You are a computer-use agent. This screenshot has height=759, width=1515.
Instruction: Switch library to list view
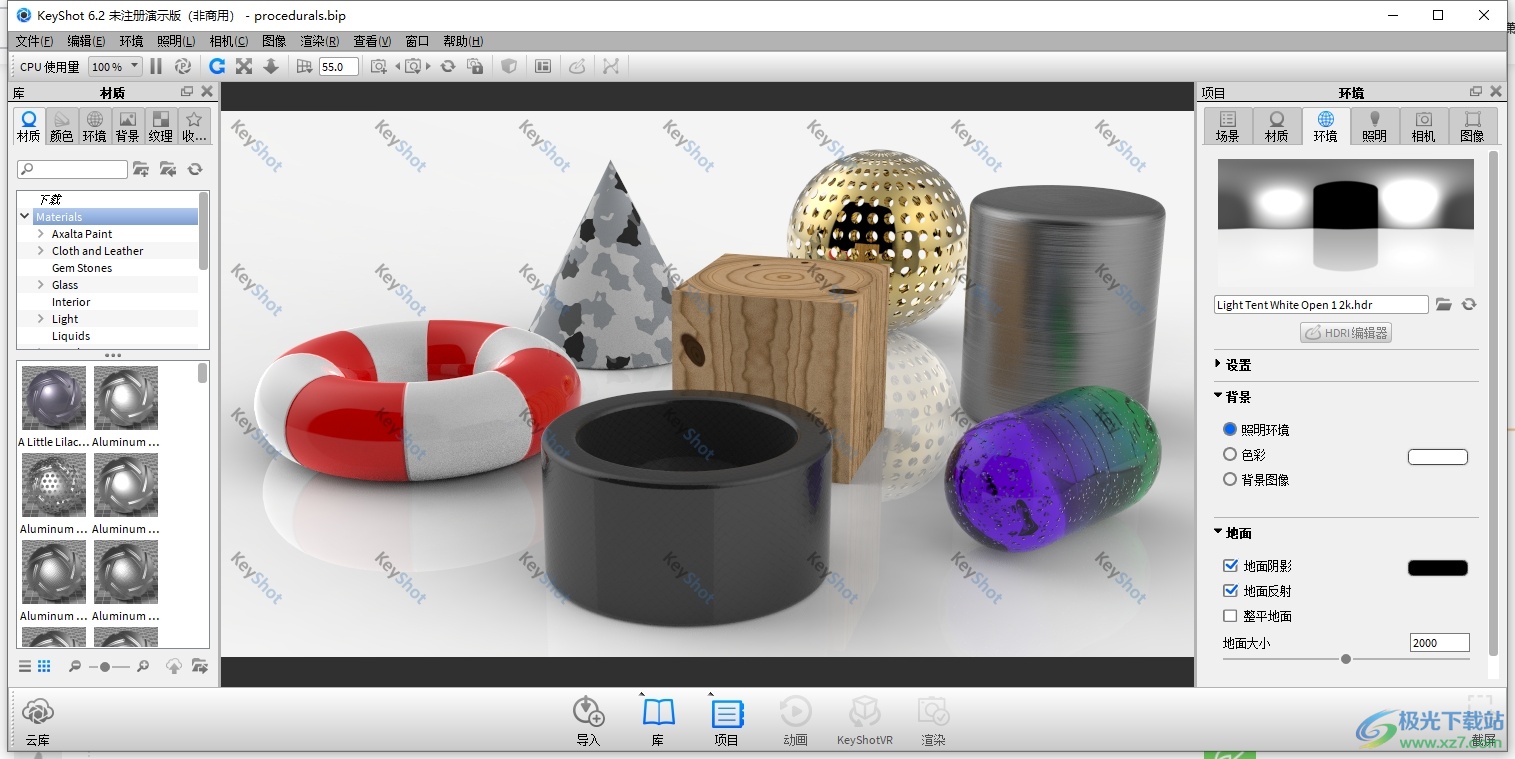[x=25, y=666]
